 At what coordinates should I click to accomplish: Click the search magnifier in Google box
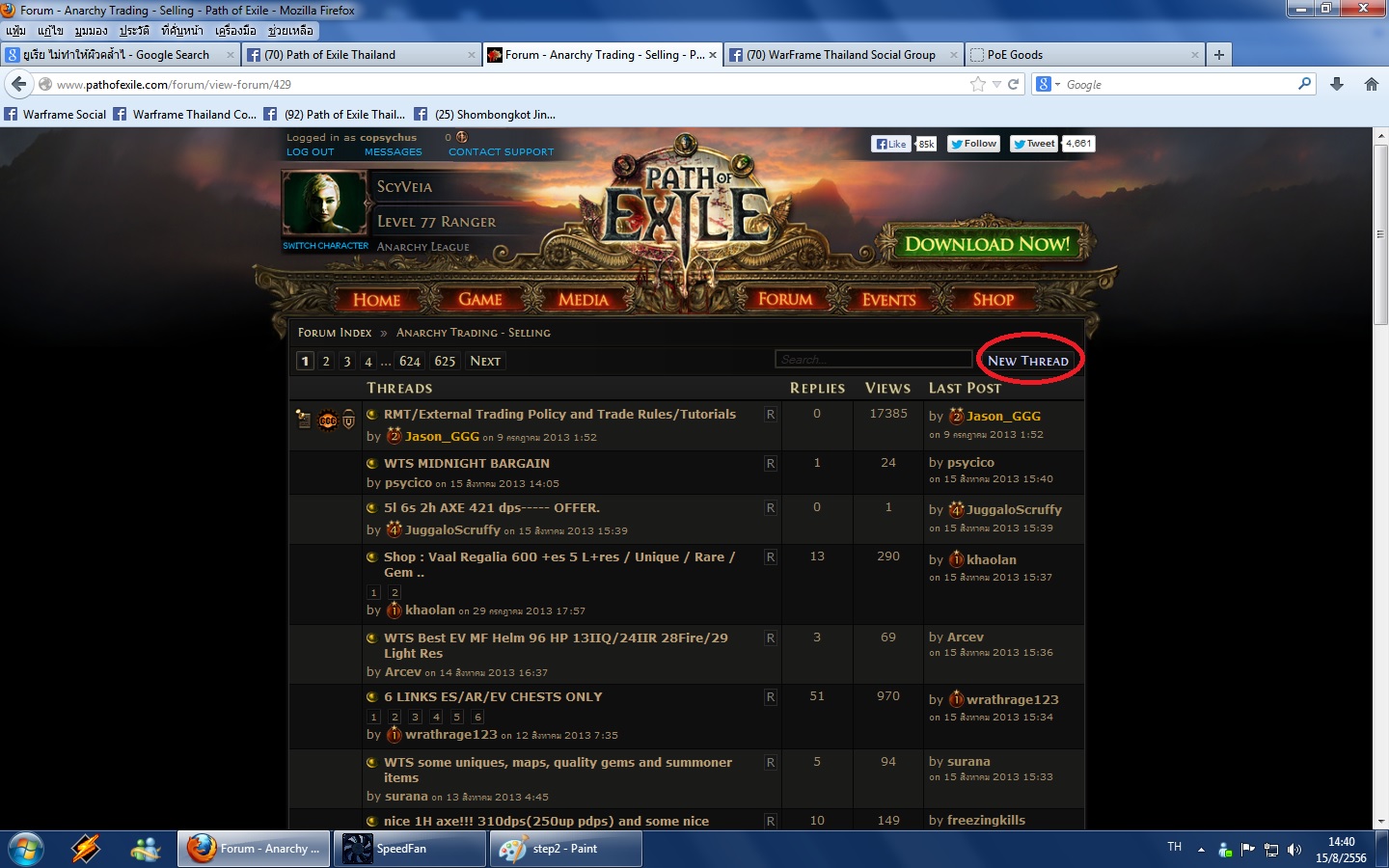pyautogui.click(x=1304, y=84)
